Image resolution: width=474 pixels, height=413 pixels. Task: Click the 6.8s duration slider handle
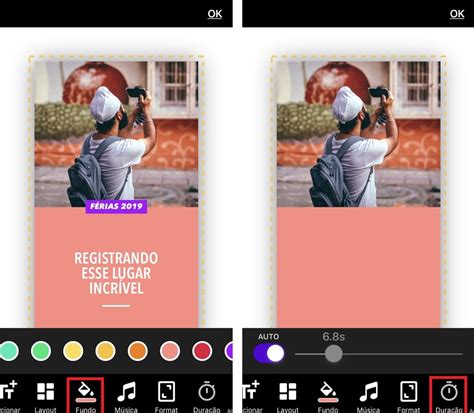[334, 354]
